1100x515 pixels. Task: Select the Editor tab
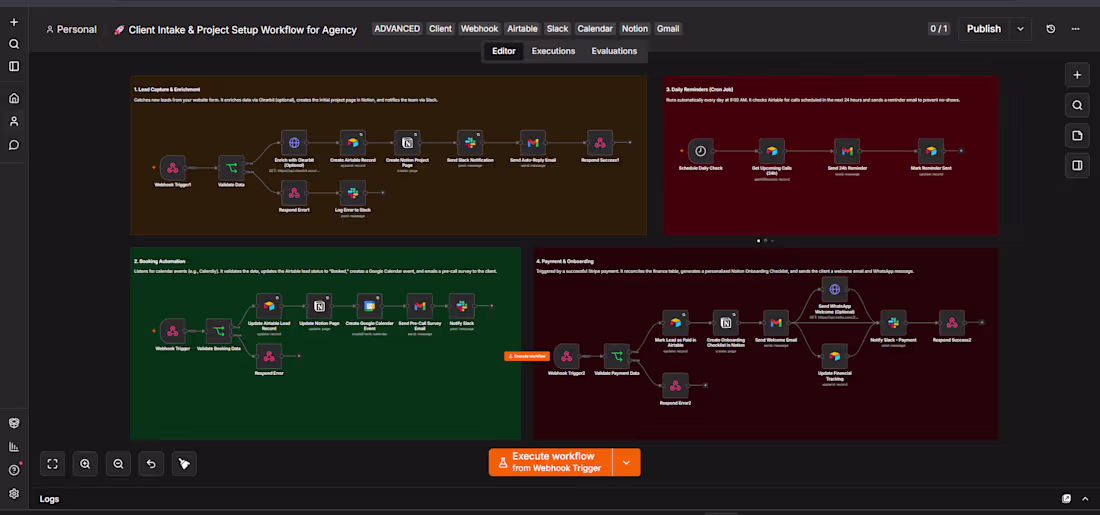504,51
